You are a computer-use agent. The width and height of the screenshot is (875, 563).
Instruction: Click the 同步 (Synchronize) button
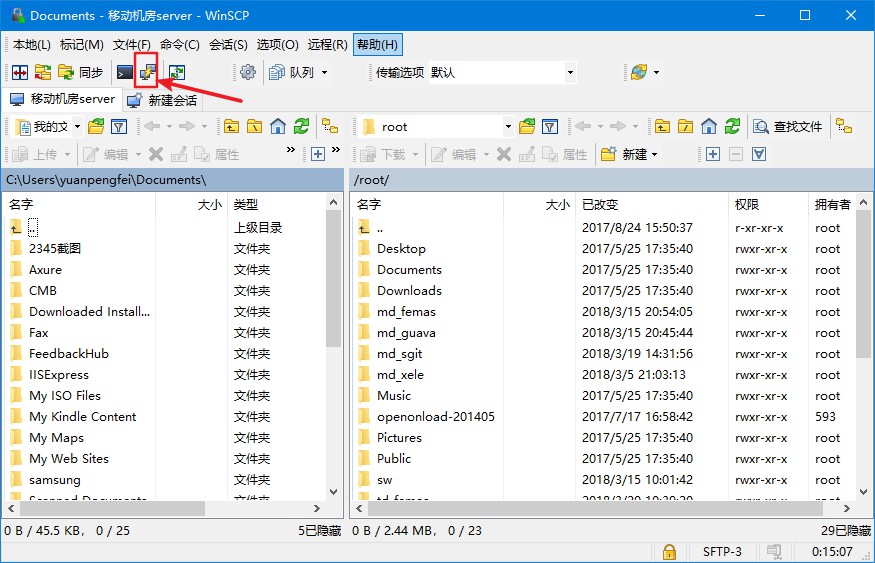(x=80, y=73)
